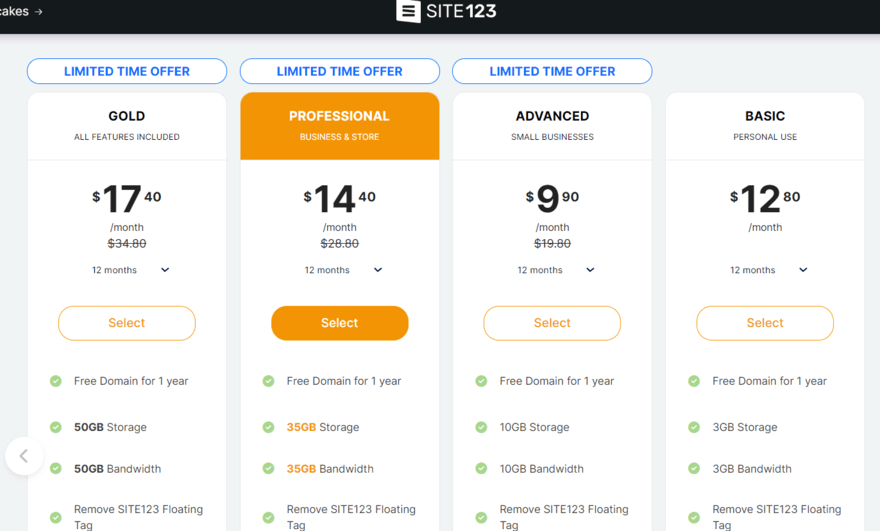Click 'SMALL BUSINESSES' subtitle
The image size is (880, 531).
coord(552,137)
